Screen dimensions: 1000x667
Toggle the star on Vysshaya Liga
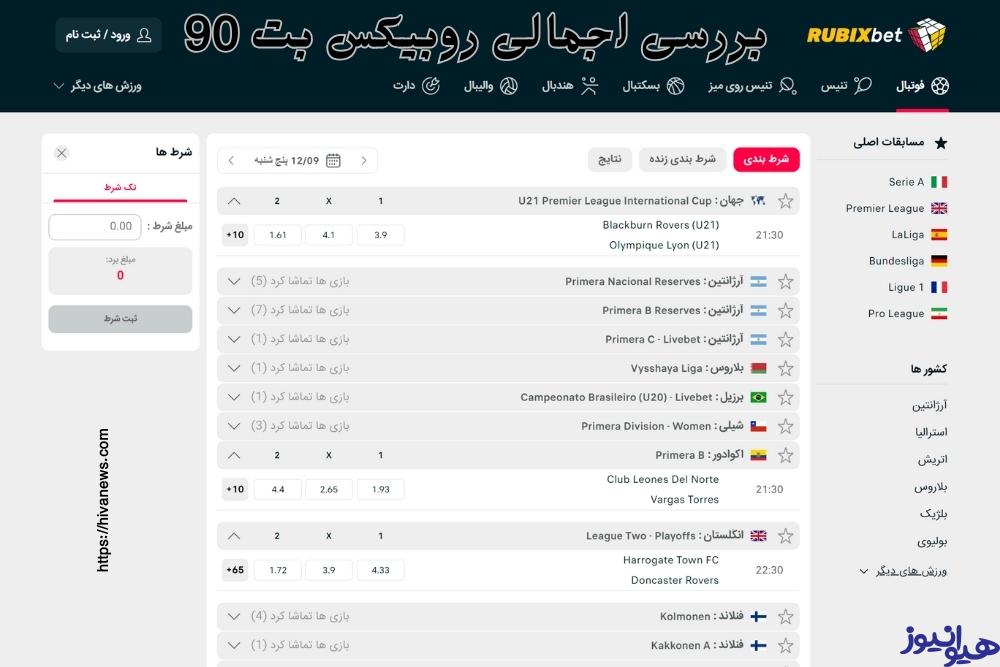pyautogui.click(x=786, y=368)
